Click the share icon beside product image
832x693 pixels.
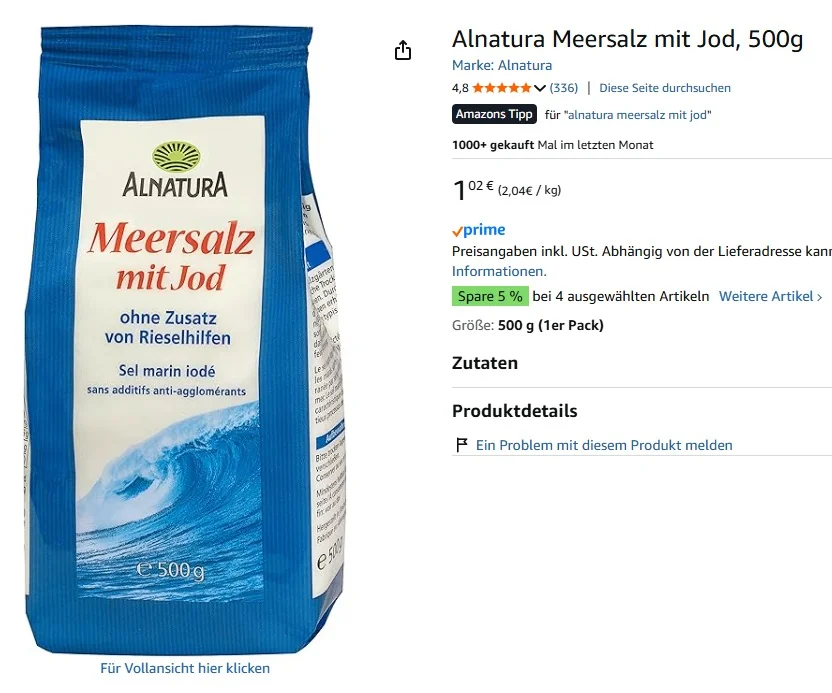[403, 50]
